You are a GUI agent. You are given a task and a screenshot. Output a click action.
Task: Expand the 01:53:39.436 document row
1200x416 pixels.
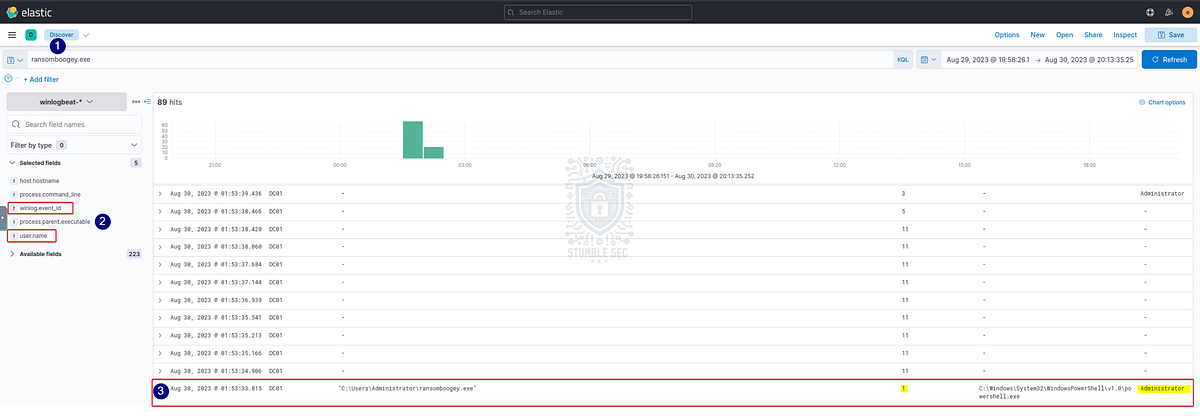(x=160, y=193)
